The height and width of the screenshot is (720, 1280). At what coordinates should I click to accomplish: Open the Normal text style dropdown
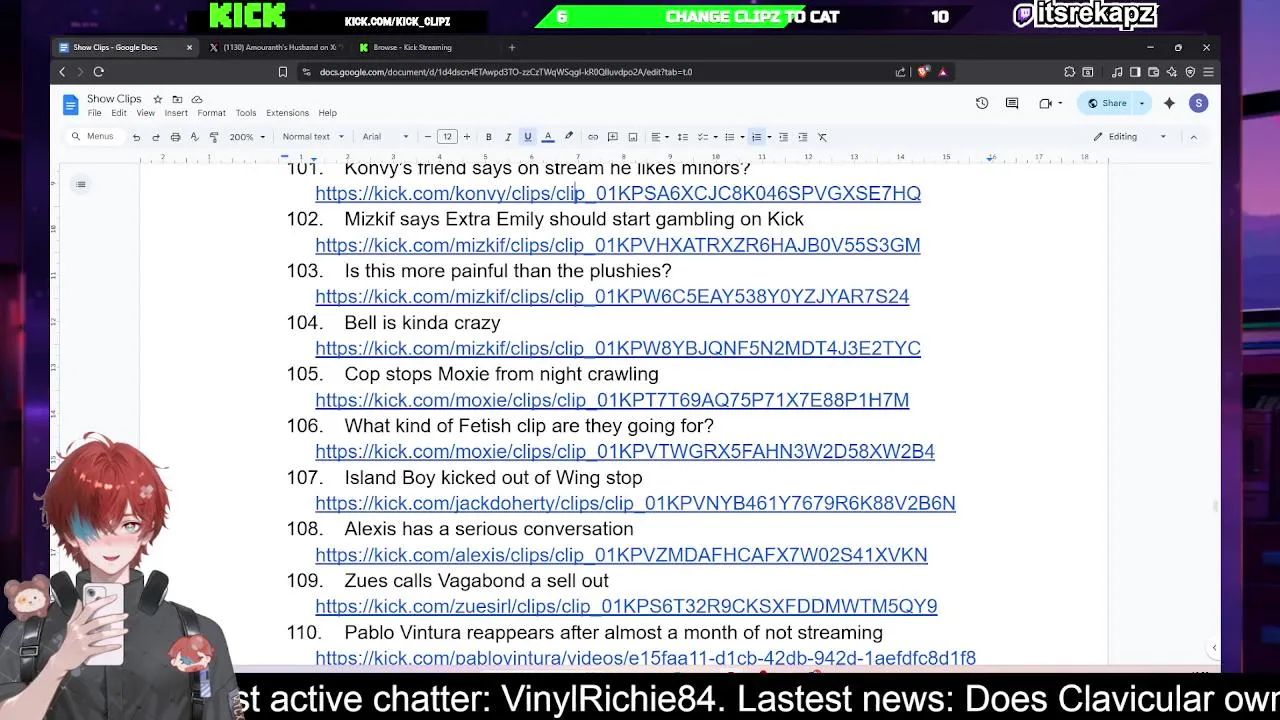[313, 137]
